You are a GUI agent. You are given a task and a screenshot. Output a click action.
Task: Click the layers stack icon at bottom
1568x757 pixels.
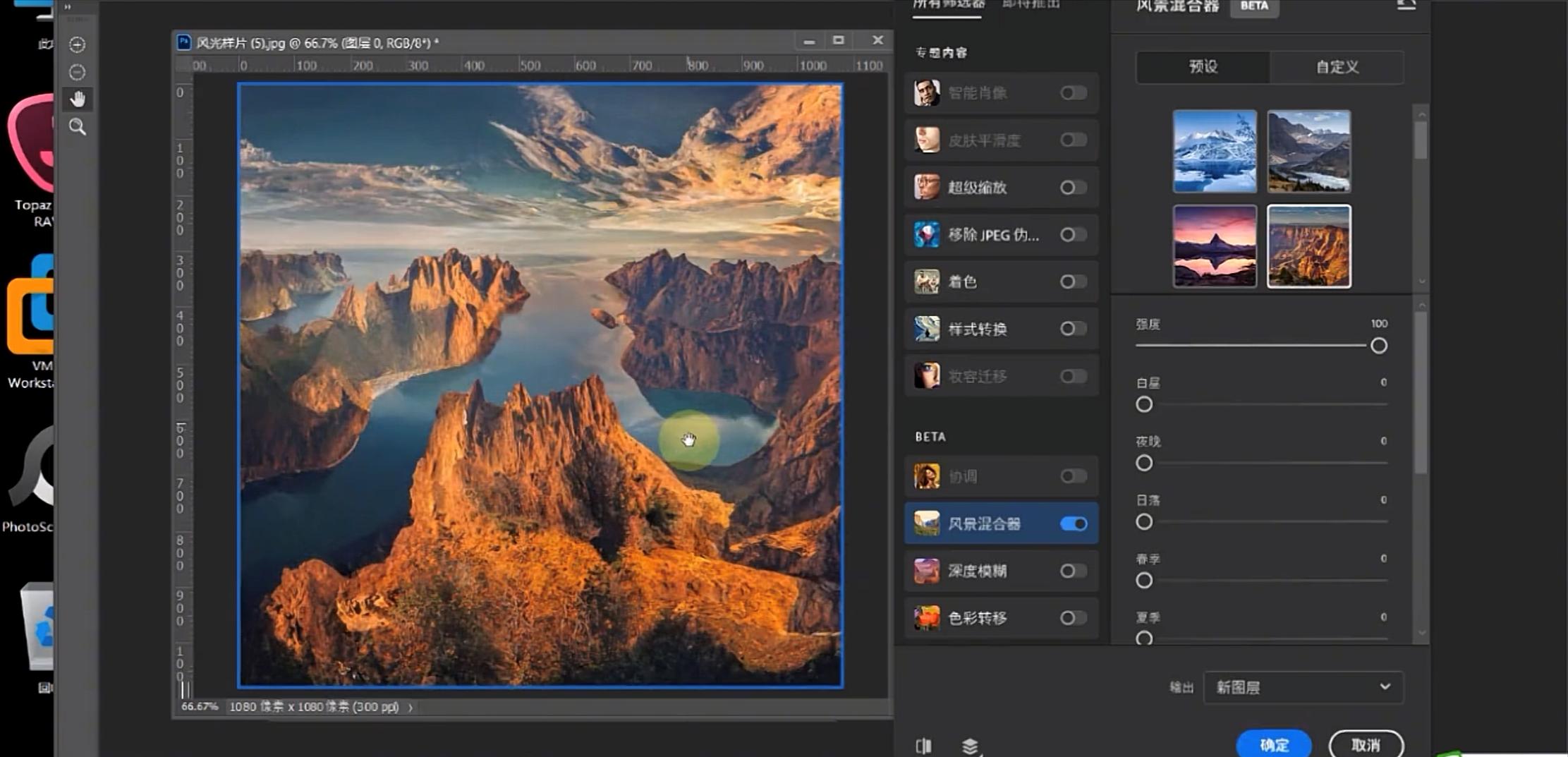(x=970, y=745)
